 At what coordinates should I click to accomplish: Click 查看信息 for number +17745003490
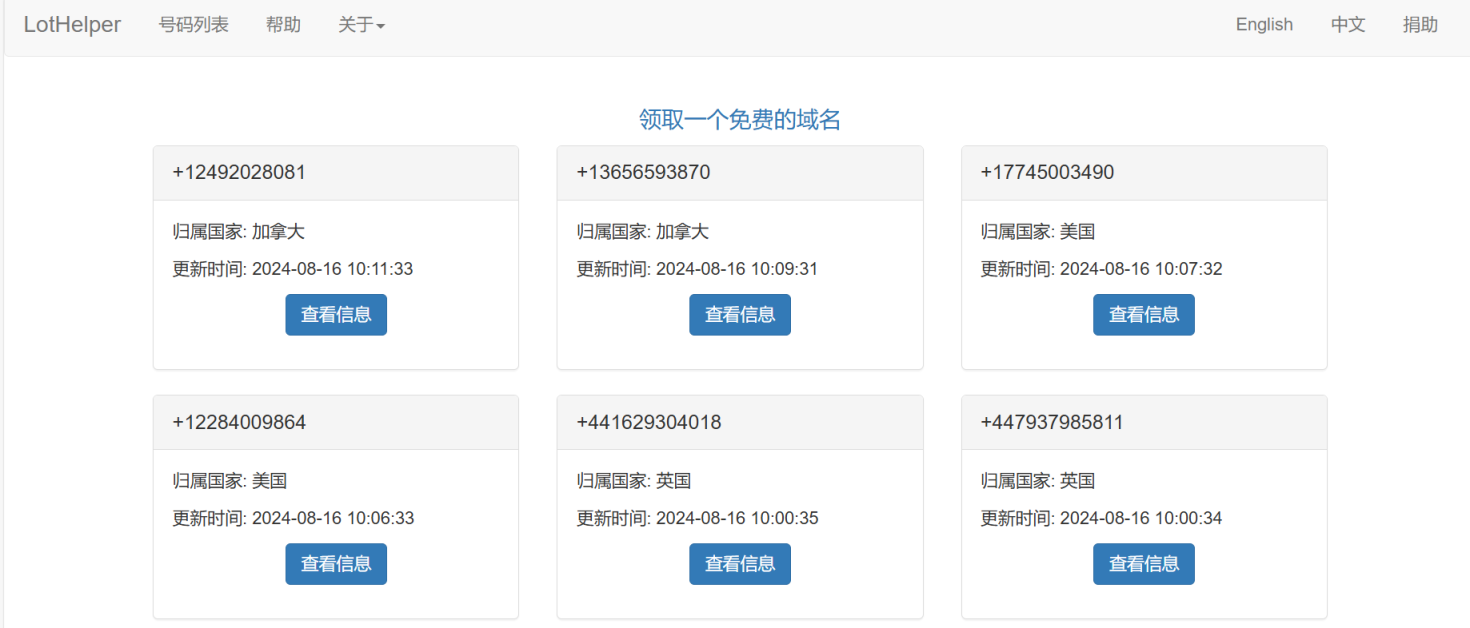[x=1143, y=315]
